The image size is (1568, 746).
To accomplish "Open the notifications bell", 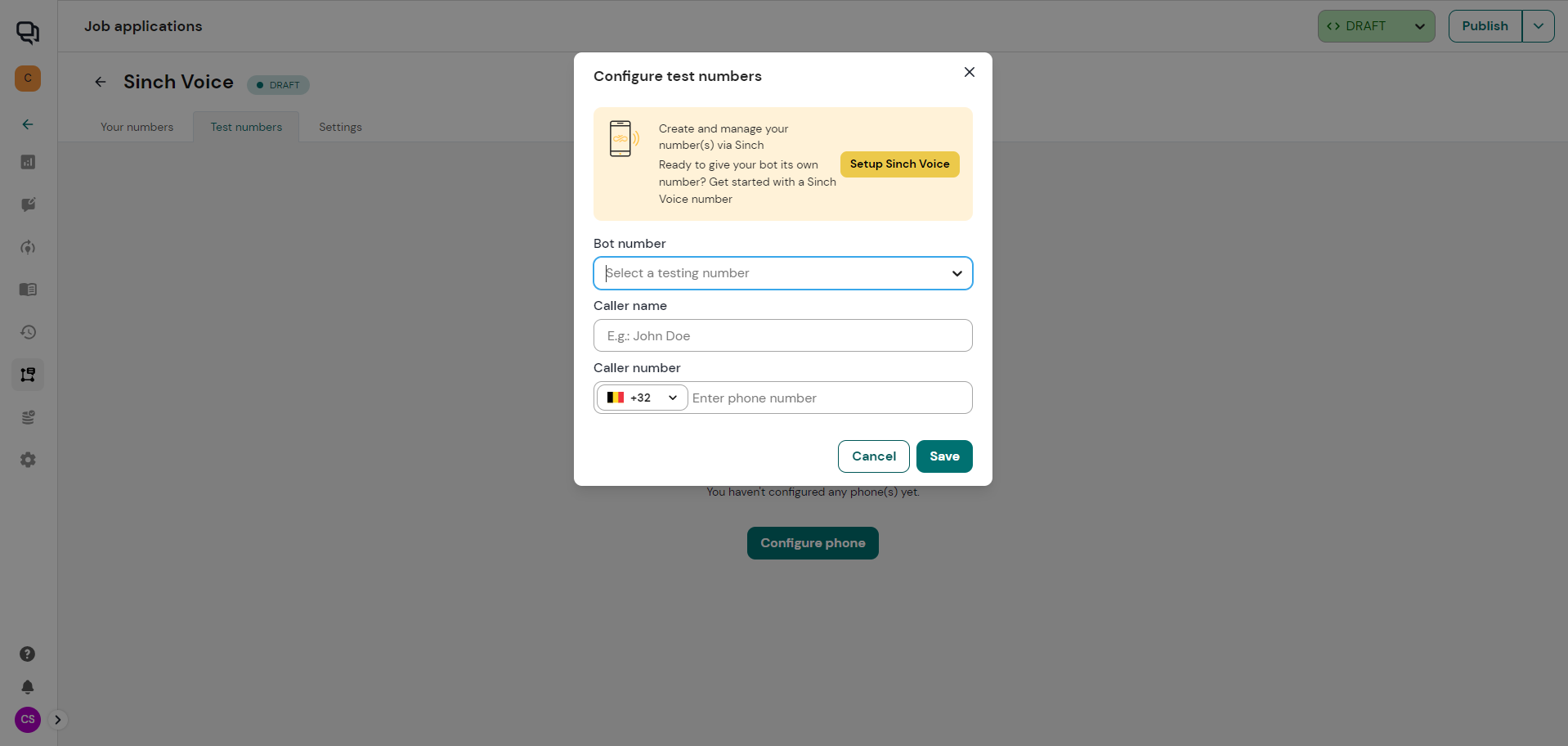I will 27,687.
